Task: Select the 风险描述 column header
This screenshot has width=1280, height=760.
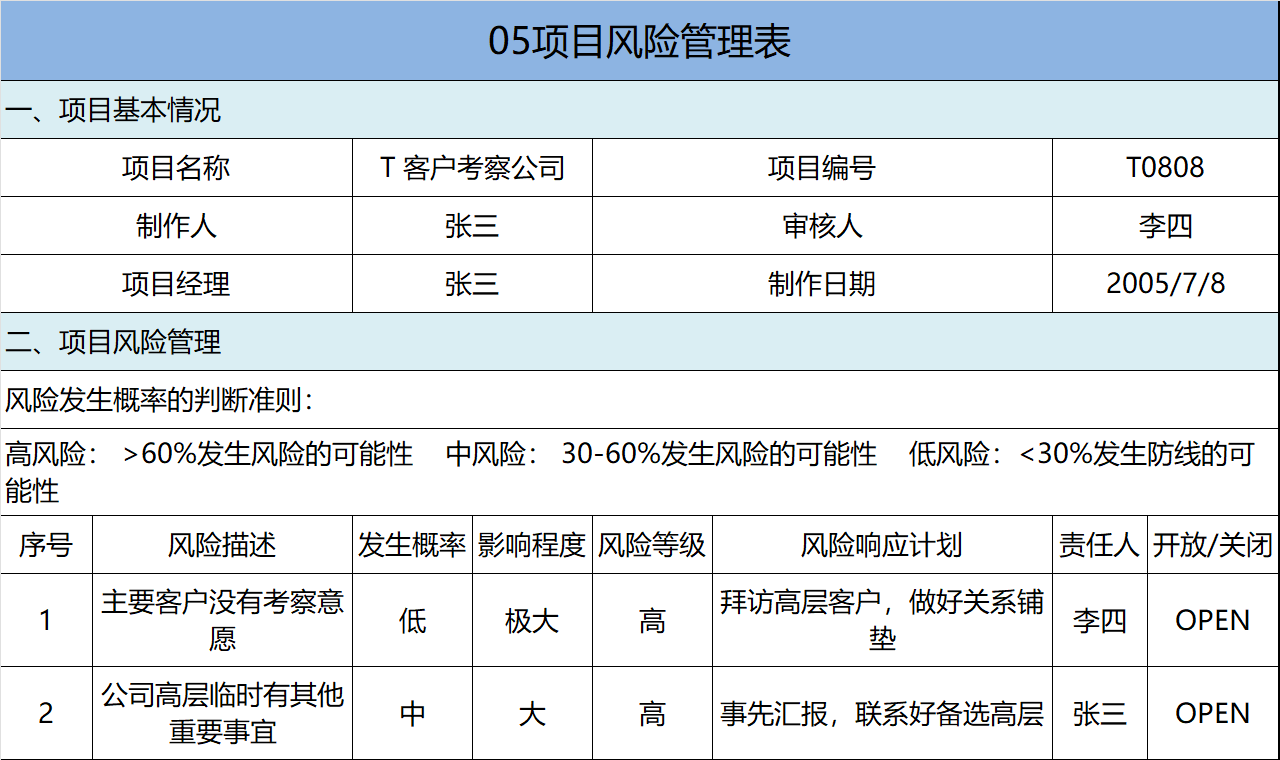Action: coord(222,545)
